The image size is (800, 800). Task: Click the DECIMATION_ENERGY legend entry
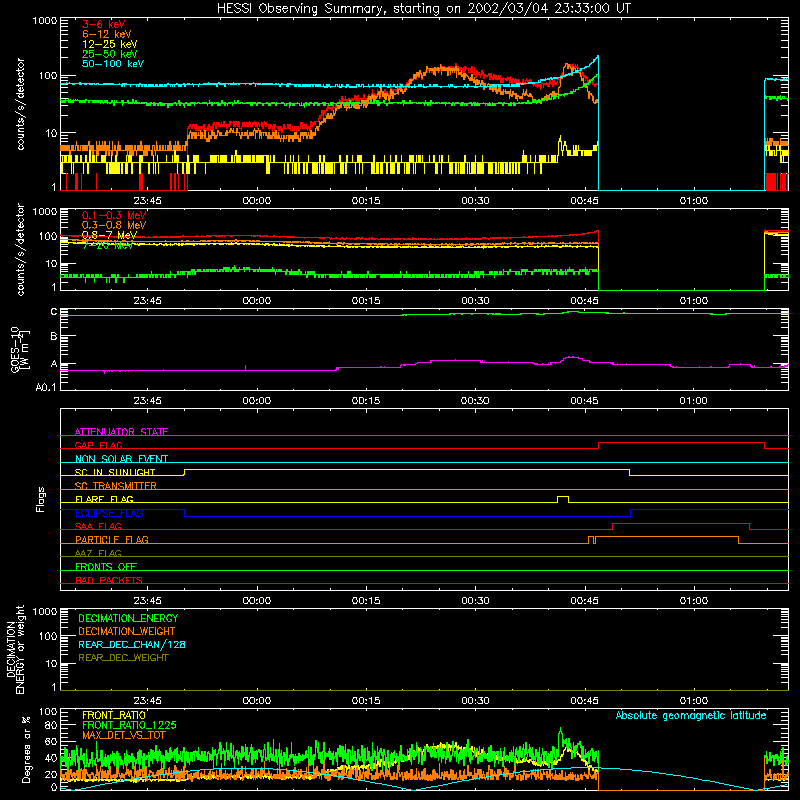click(x=128, y=618)
